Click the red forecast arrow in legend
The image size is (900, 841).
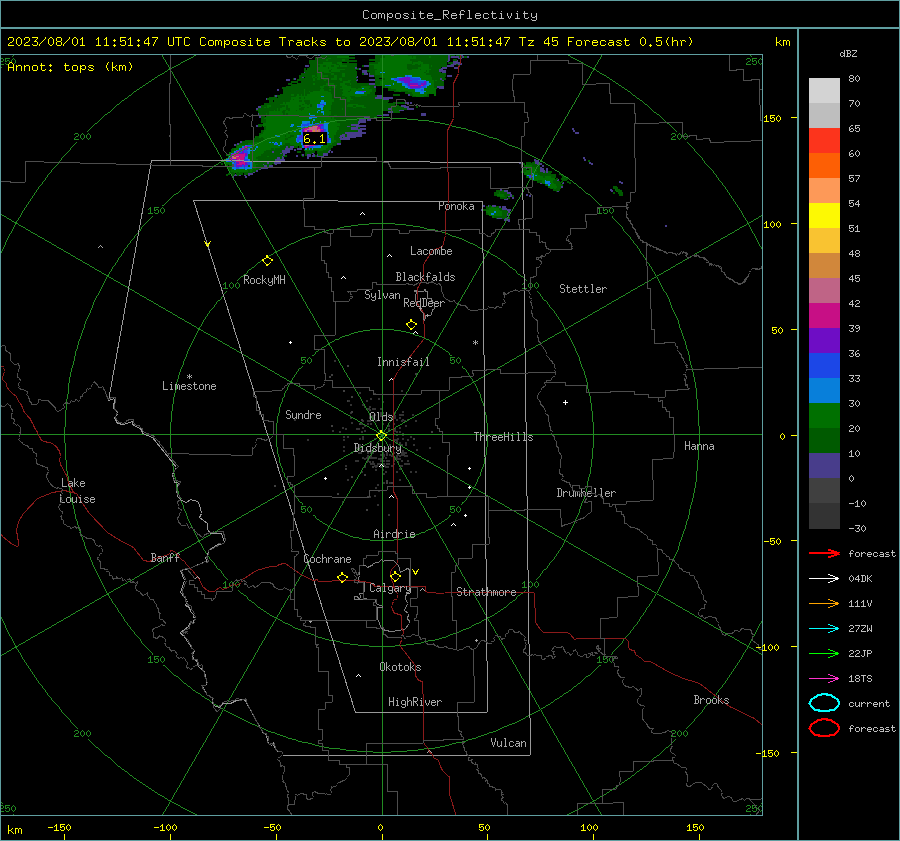point(824,553)
